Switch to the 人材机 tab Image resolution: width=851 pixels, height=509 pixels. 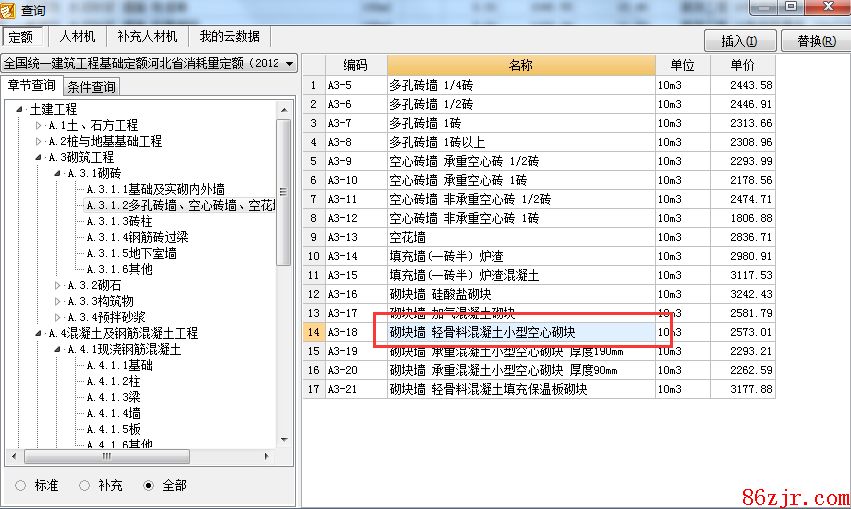77,37
